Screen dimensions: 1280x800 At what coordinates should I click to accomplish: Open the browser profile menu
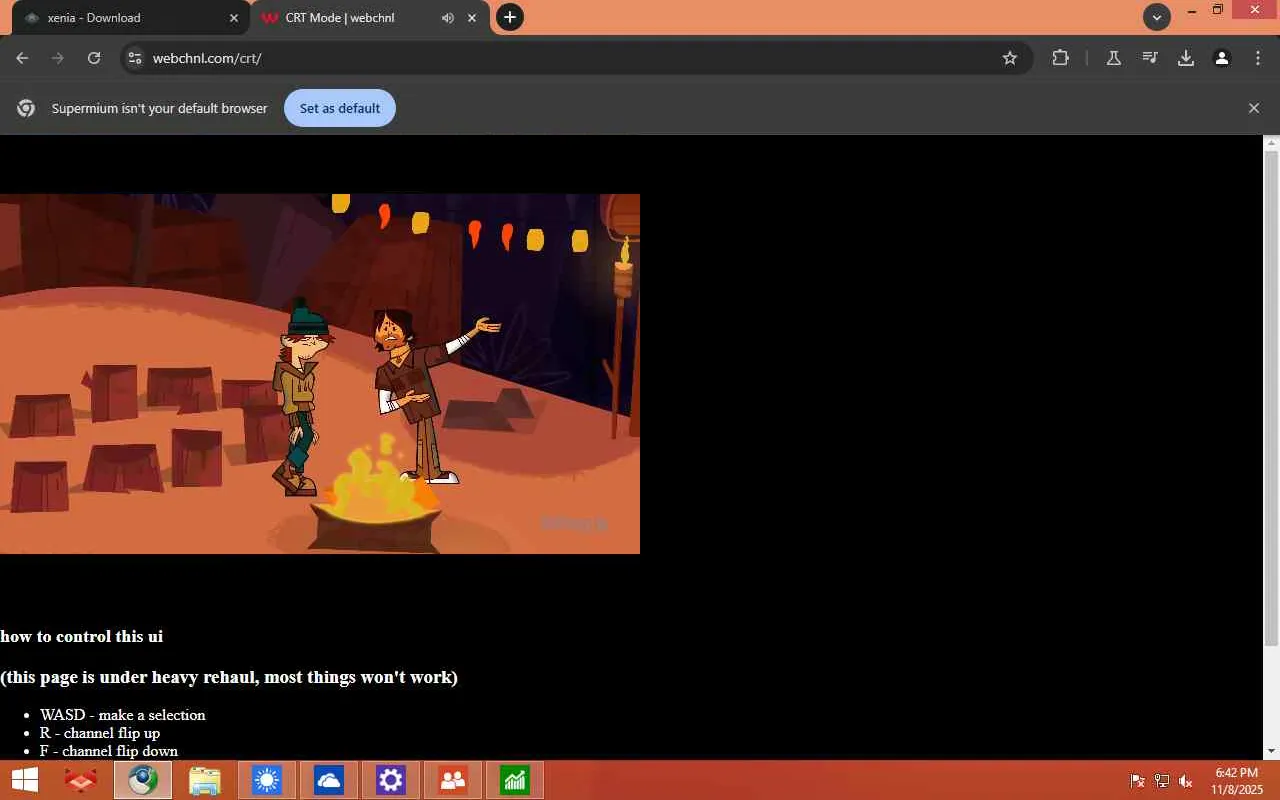click(1222, 58)
